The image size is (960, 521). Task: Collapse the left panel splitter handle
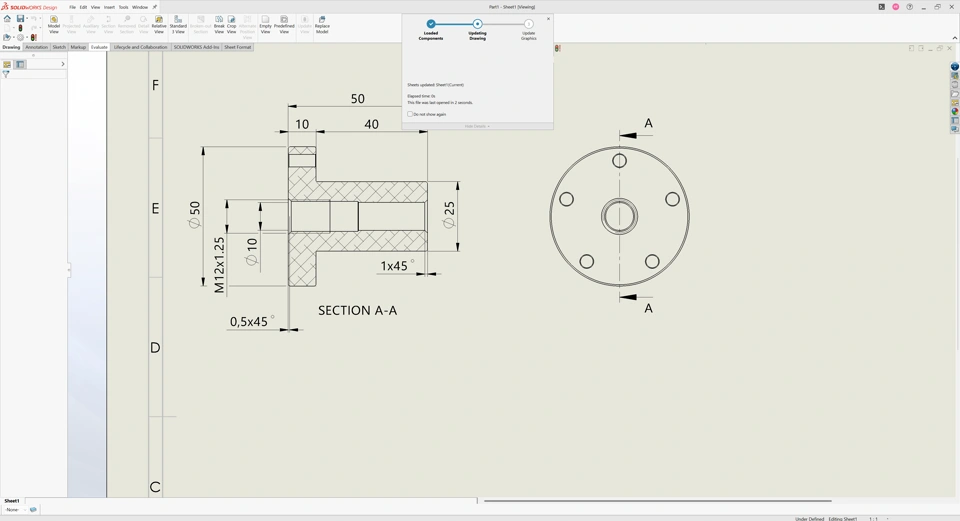pos(69,269)
